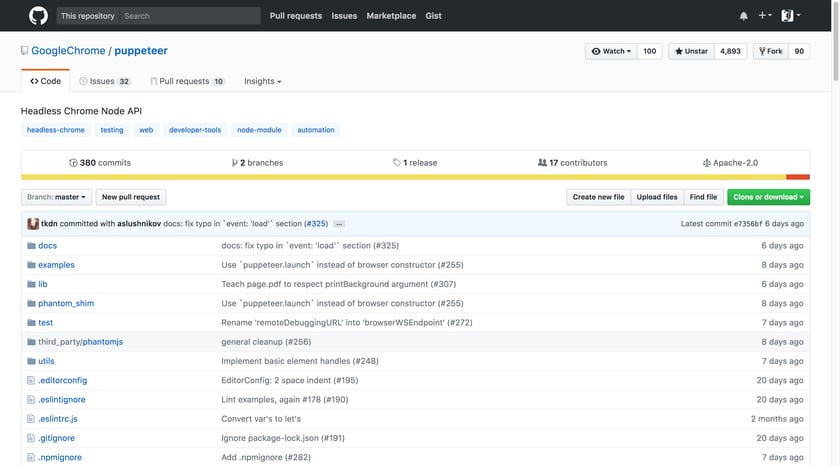The height and width of the screenshot is (466, 840).
Task: Open the plus create-new menu
Action: [764, 16]
